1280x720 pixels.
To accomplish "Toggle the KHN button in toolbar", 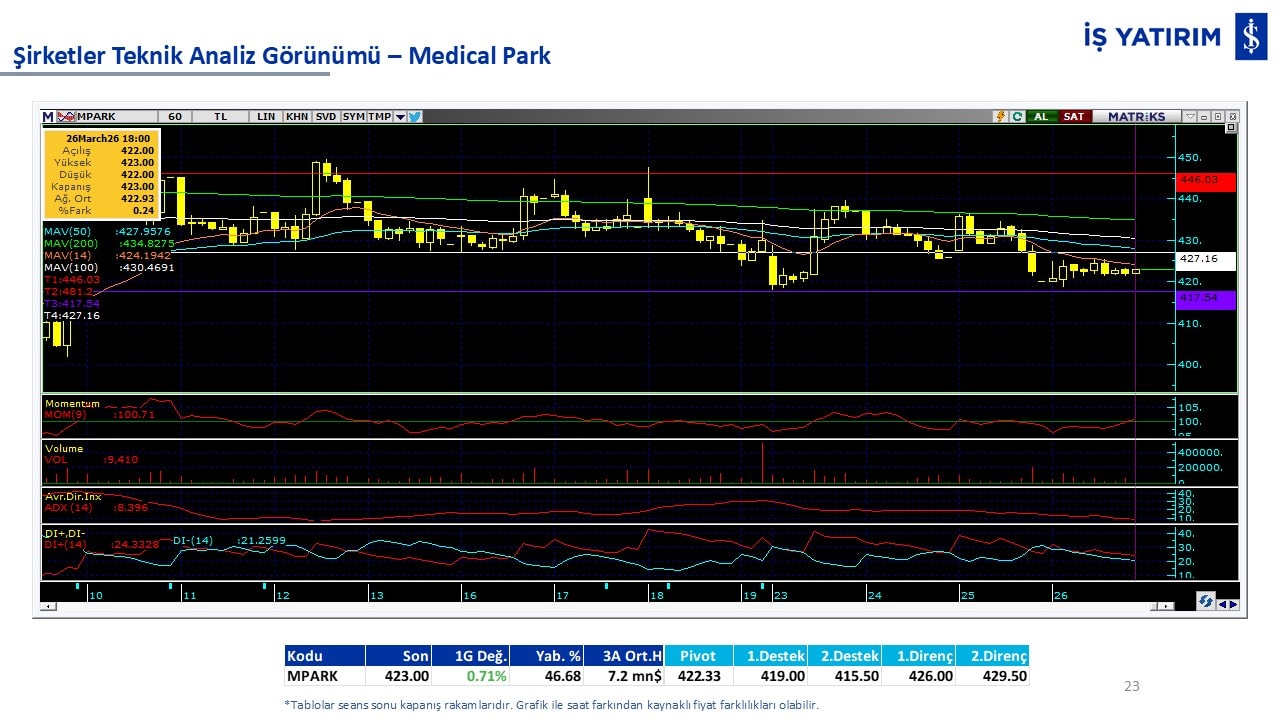I will point(297,117).
